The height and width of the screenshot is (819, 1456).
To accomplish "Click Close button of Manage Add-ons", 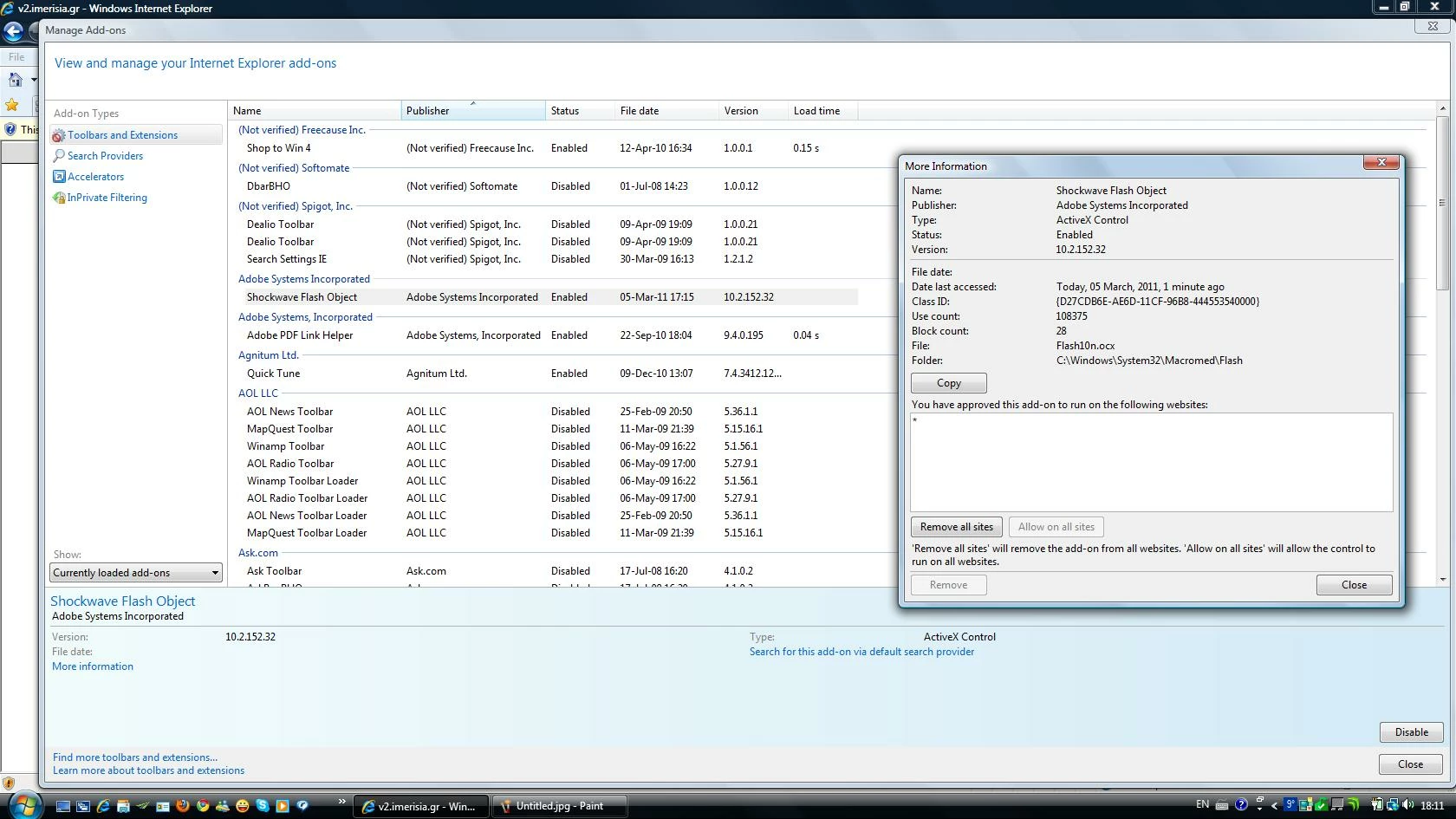I will click(1411, 764).
